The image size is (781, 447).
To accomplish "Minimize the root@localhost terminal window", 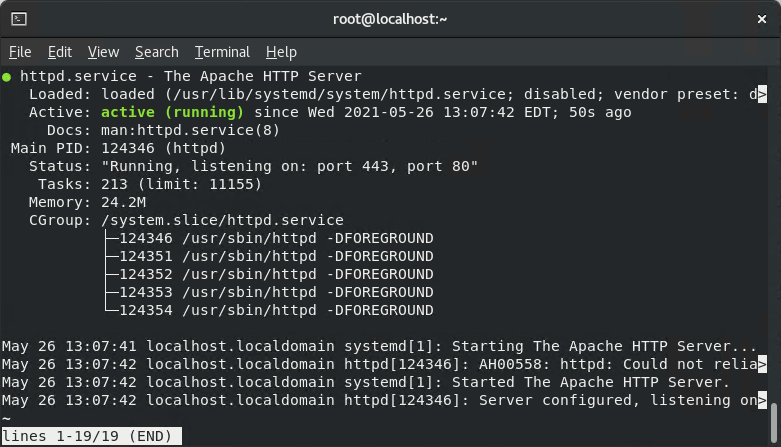I will pos(703,19).
